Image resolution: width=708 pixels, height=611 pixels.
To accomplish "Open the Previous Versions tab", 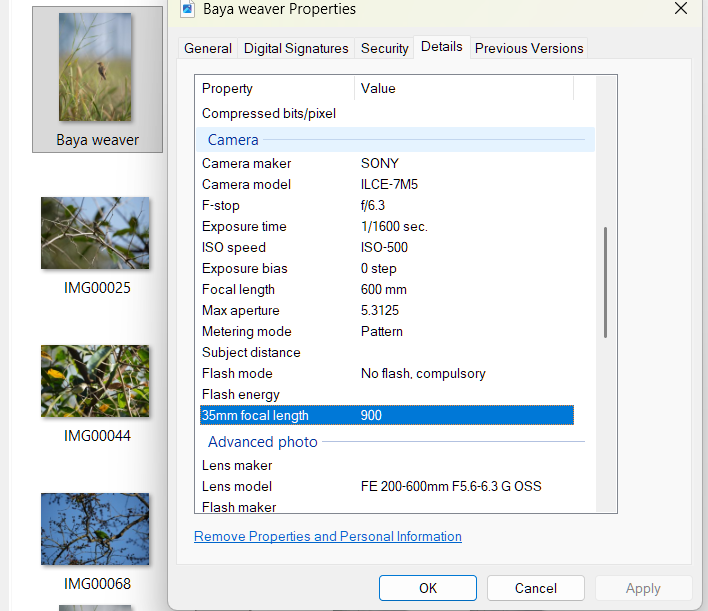I will point(529,48).
